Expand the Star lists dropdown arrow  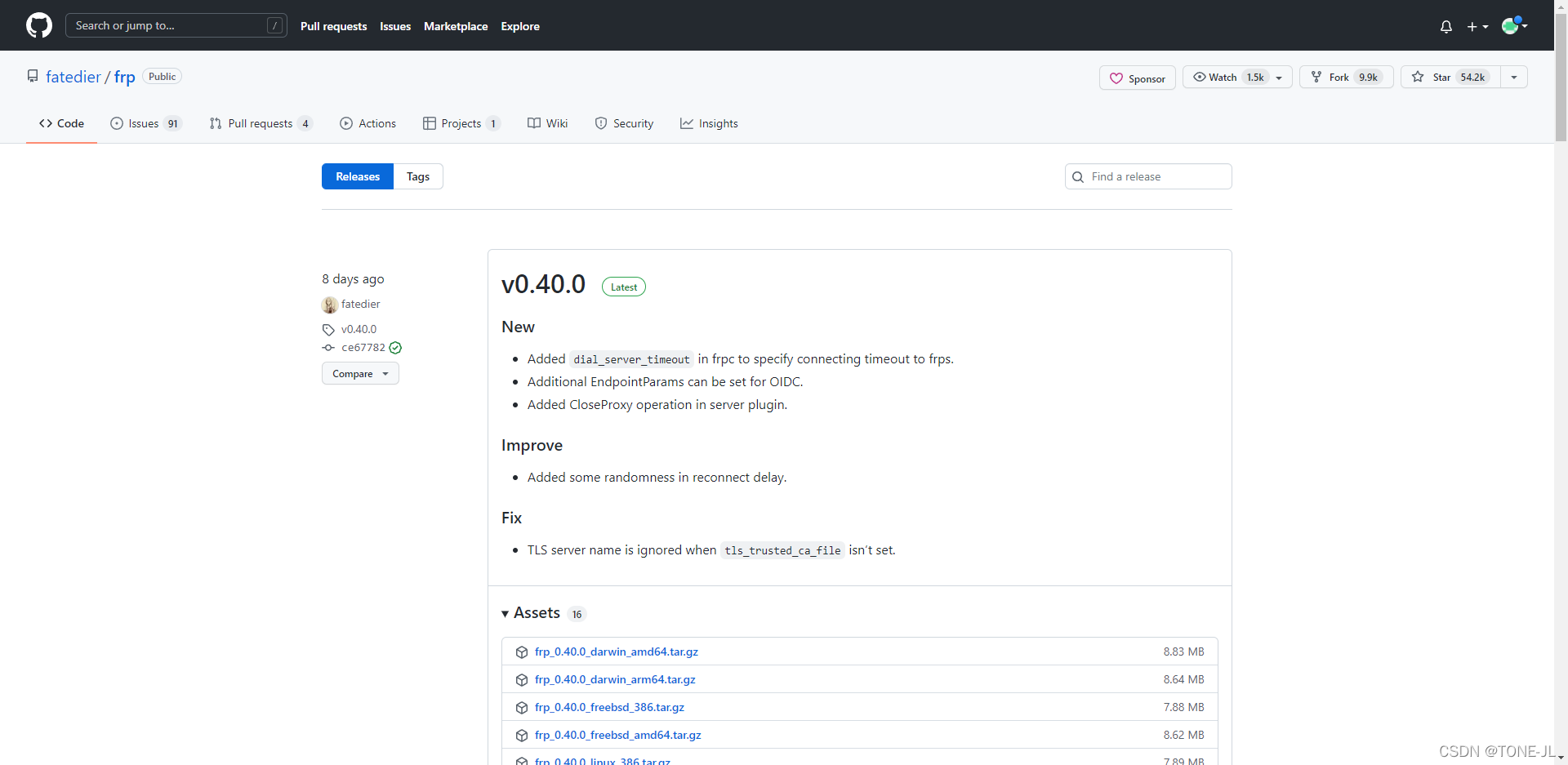pyautogui.click(x=1514, y=77)
